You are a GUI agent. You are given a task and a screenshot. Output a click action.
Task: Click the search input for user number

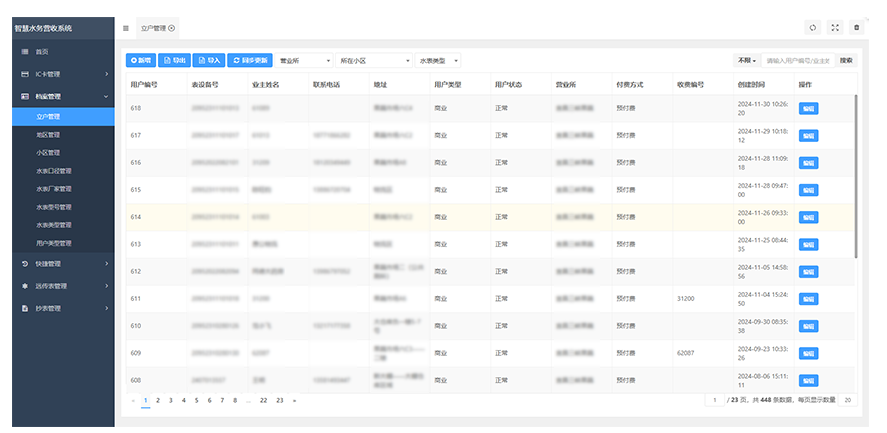coord(798,61)
